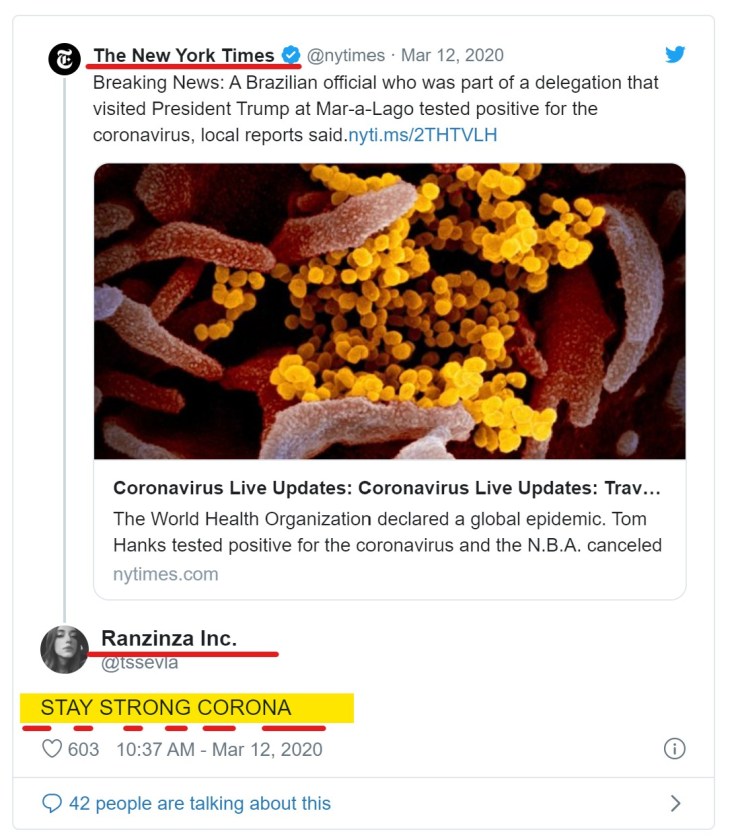Open the tweet info circle icon
The height and width of the screenshot is (838, 736).
coord(675,748)
